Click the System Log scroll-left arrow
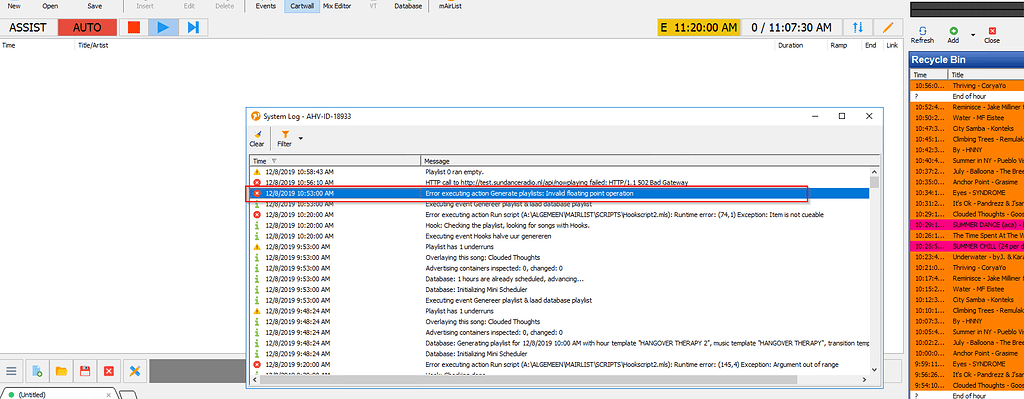The width and height of the screenshot is (1024, 399). [x=255, y=379]
